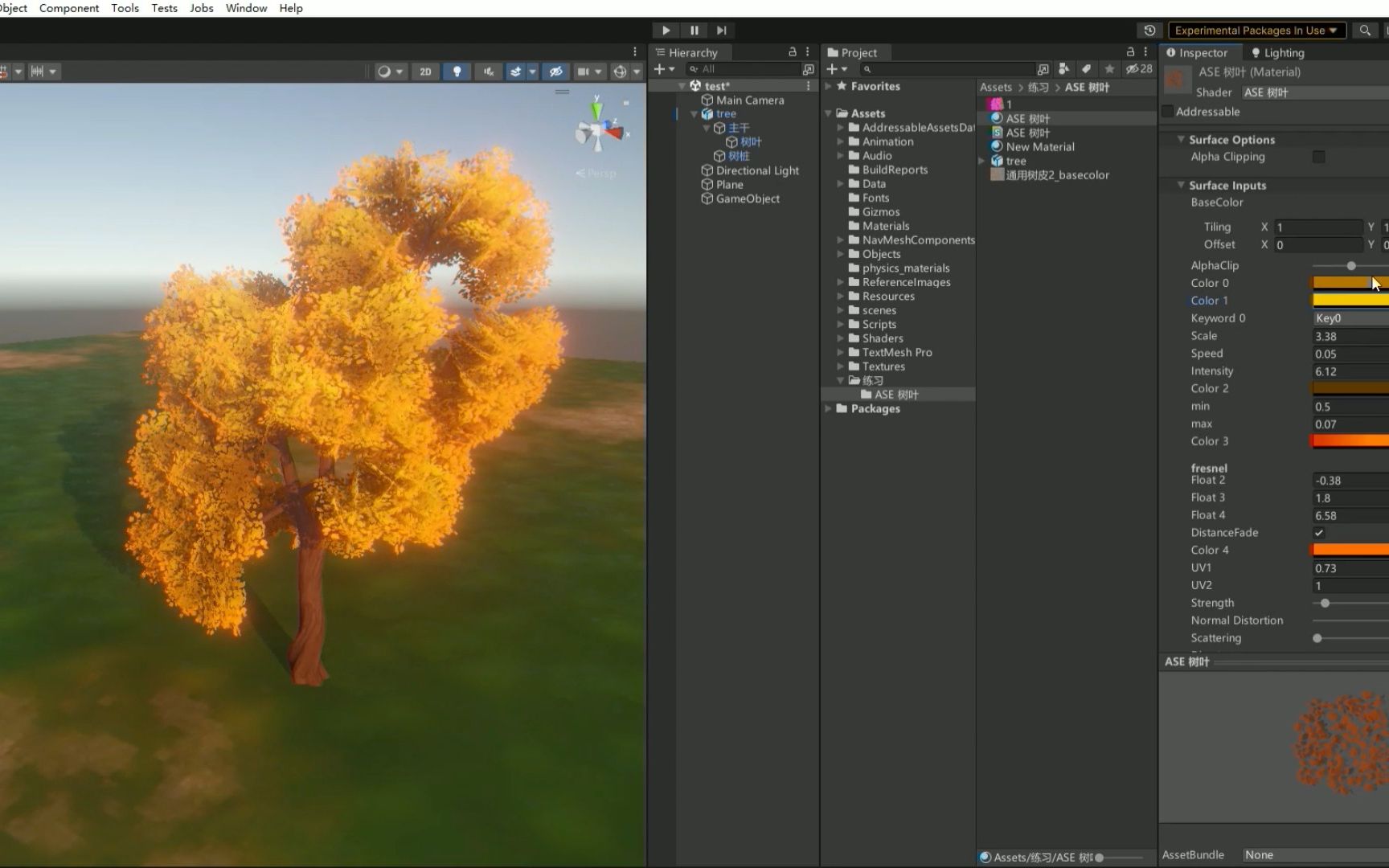This screenshot has width=1389, height=868.
Task: Click the Step frame button
Action: [721, 30]
